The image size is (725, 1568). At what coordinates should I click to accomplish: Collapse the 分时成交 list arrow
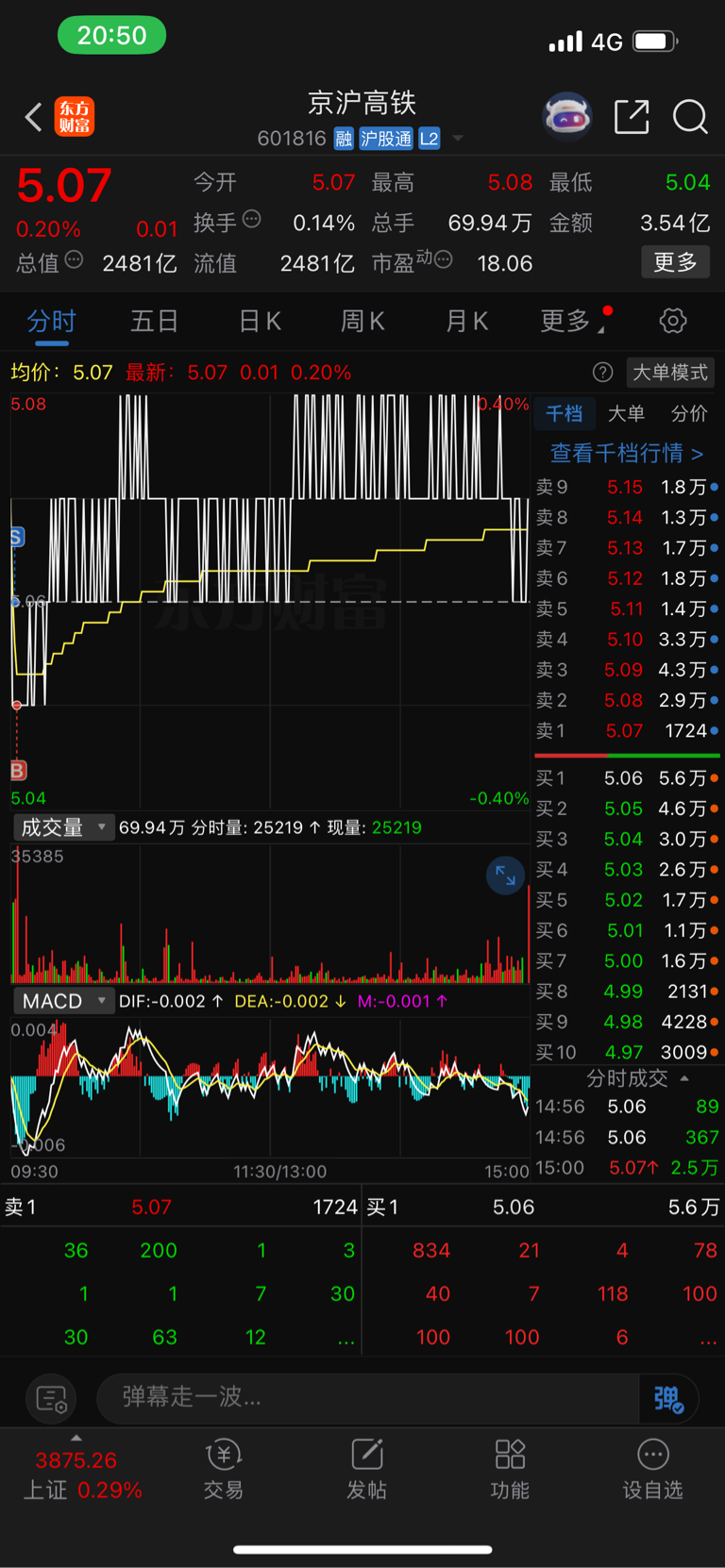coord(684,1078)
